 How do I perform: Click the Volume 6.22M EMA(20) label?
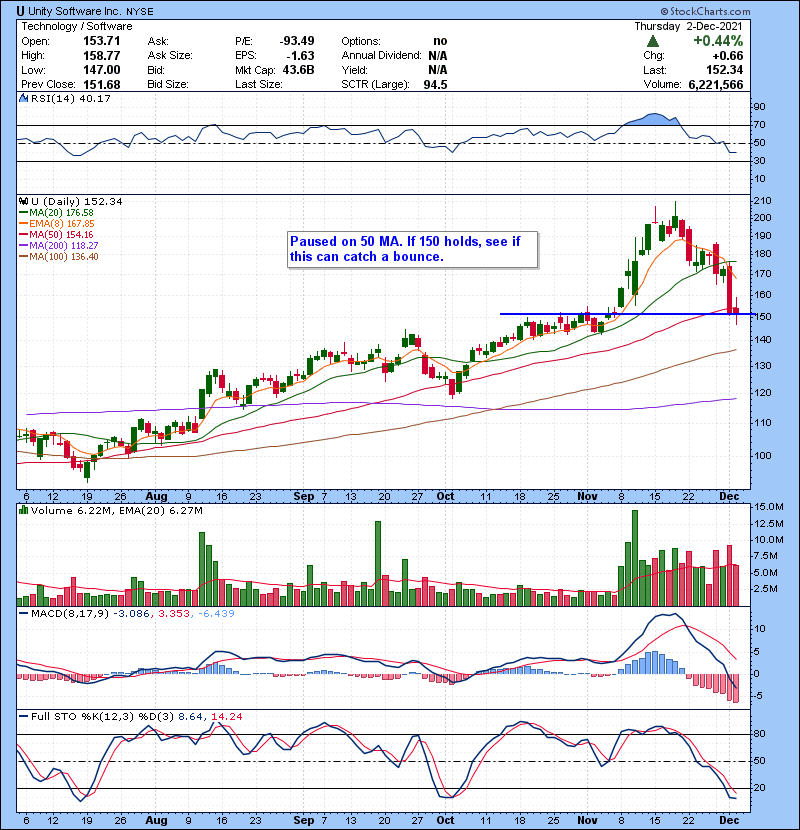[116, 511]
